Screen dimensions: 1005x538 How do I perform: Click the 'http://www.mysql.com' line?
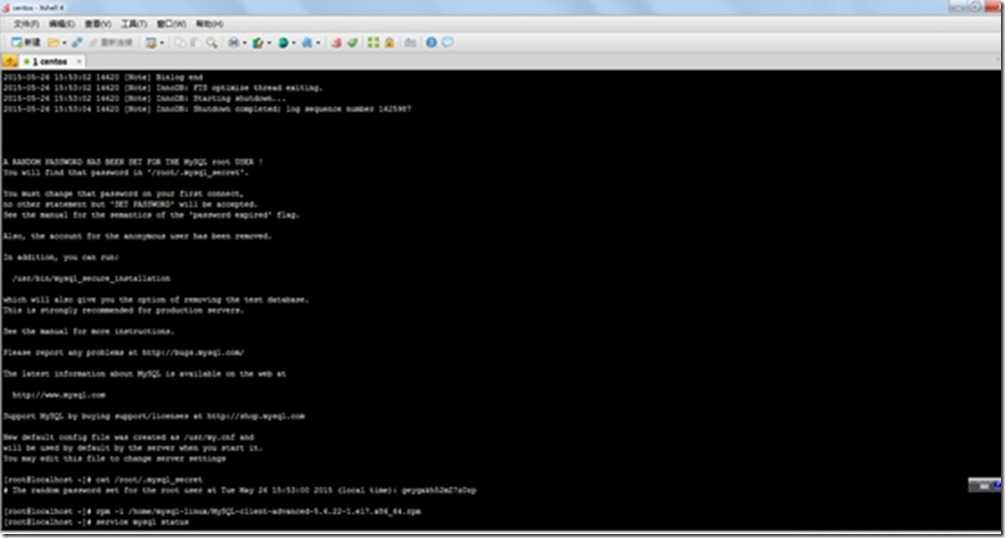tap(59, 395)
